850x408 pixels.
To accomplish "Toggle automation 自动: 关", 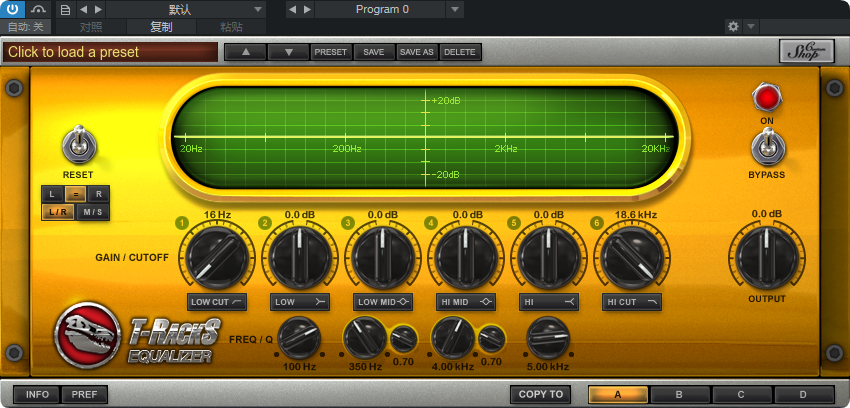I will click(x=25, y=27).
